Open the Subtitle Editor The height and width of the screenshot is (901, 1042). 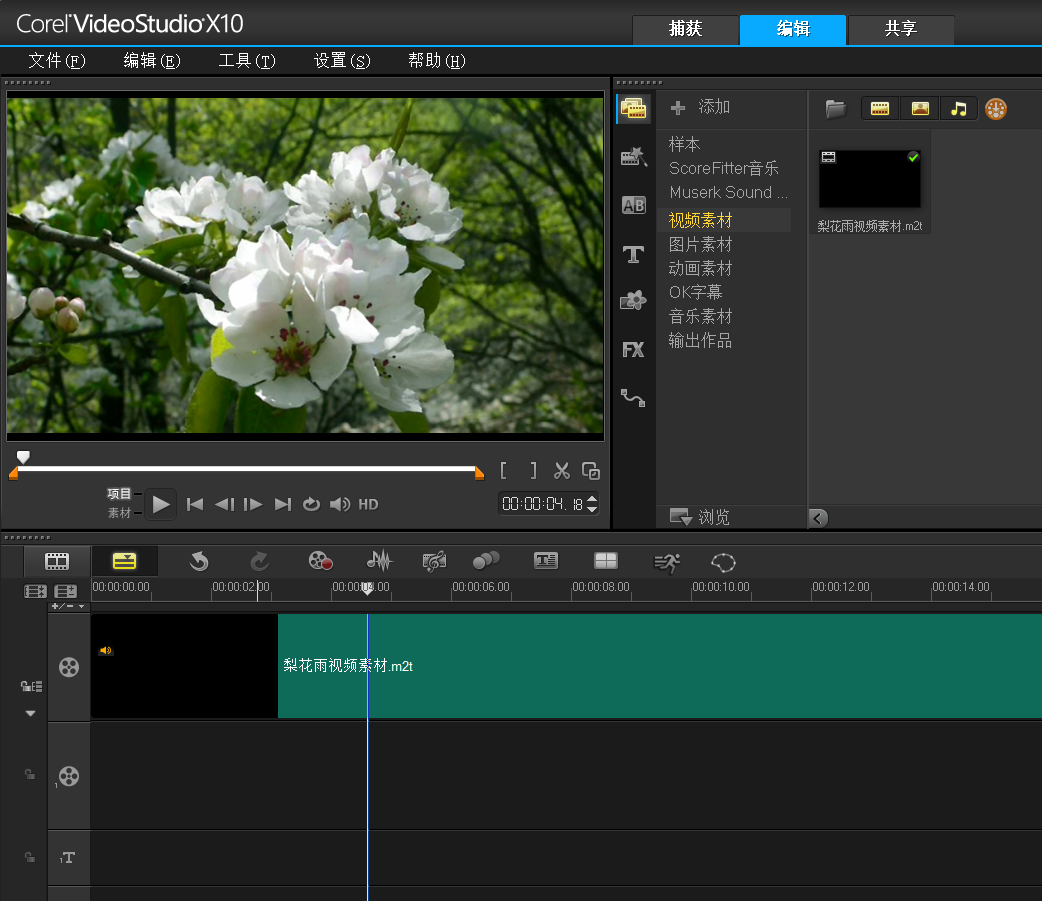pyautogui.click(x=546, y=561)
